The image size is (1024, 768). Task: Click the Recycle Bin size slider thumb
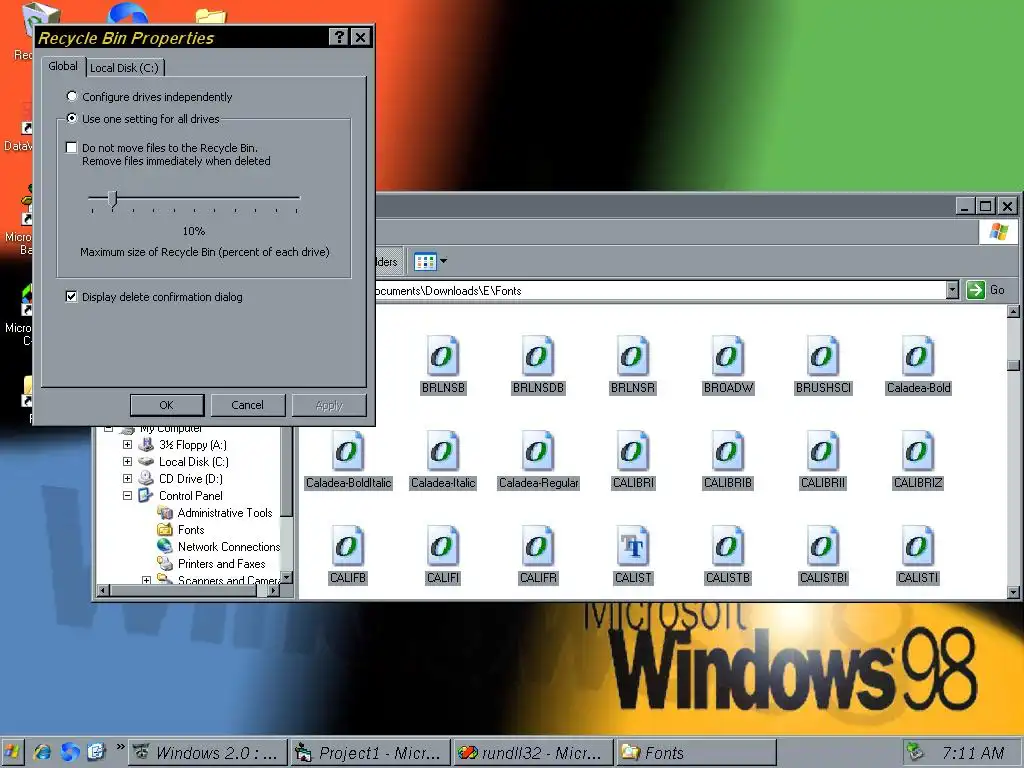113,199
